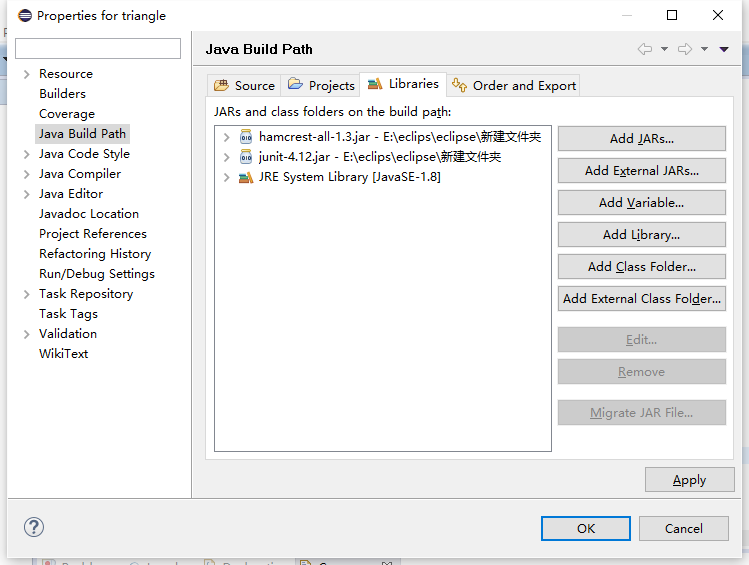The width and height of the screenshot is (749, 565).
Task: Click the forward navigation arrow icon
Action: point(685,49)
